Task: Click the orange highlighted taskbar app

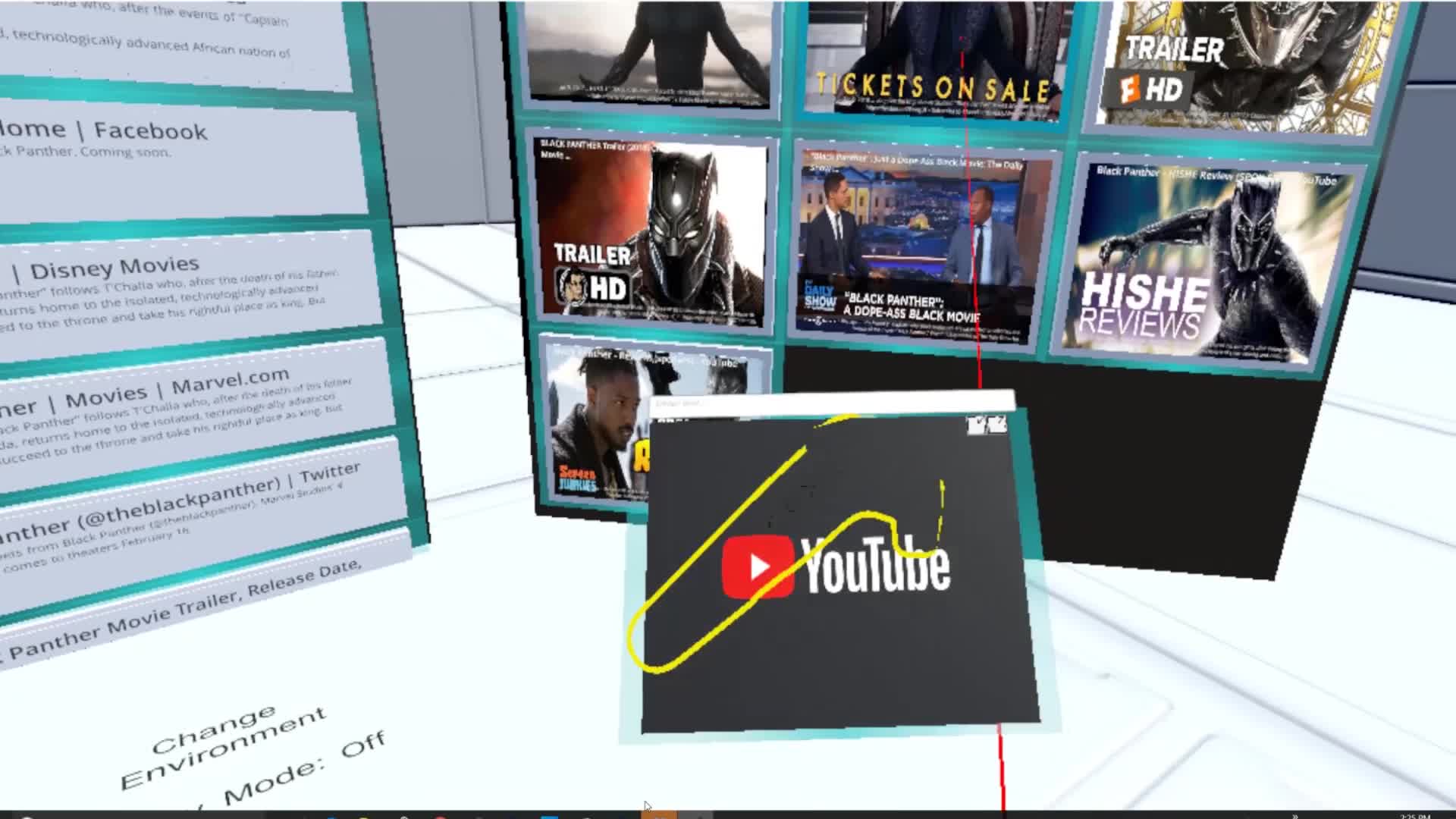Action: click(x=659, y=814)
